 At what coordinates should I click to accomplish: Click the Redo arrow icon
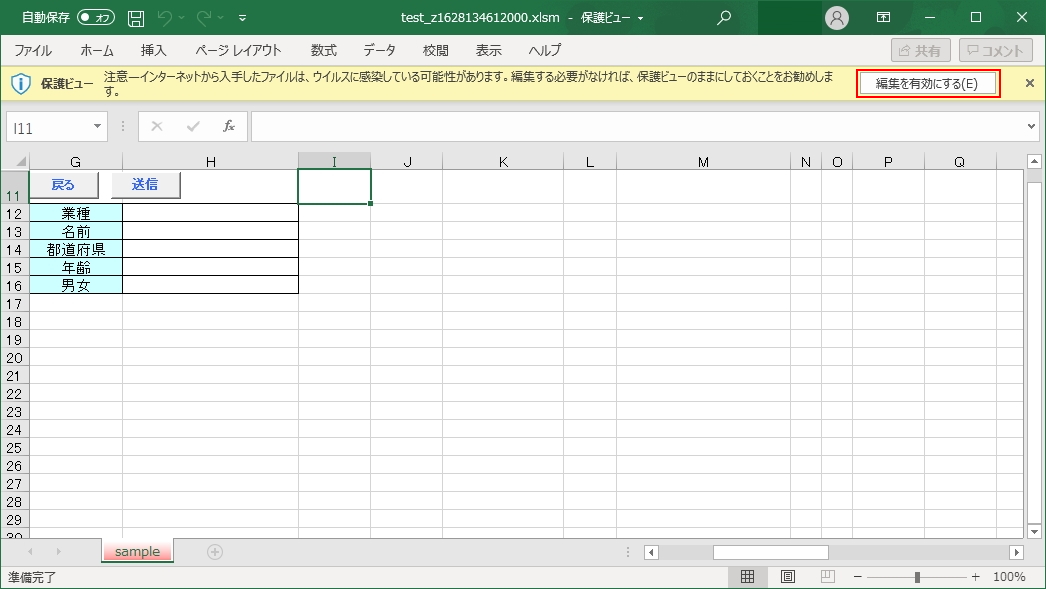point(204,18)
